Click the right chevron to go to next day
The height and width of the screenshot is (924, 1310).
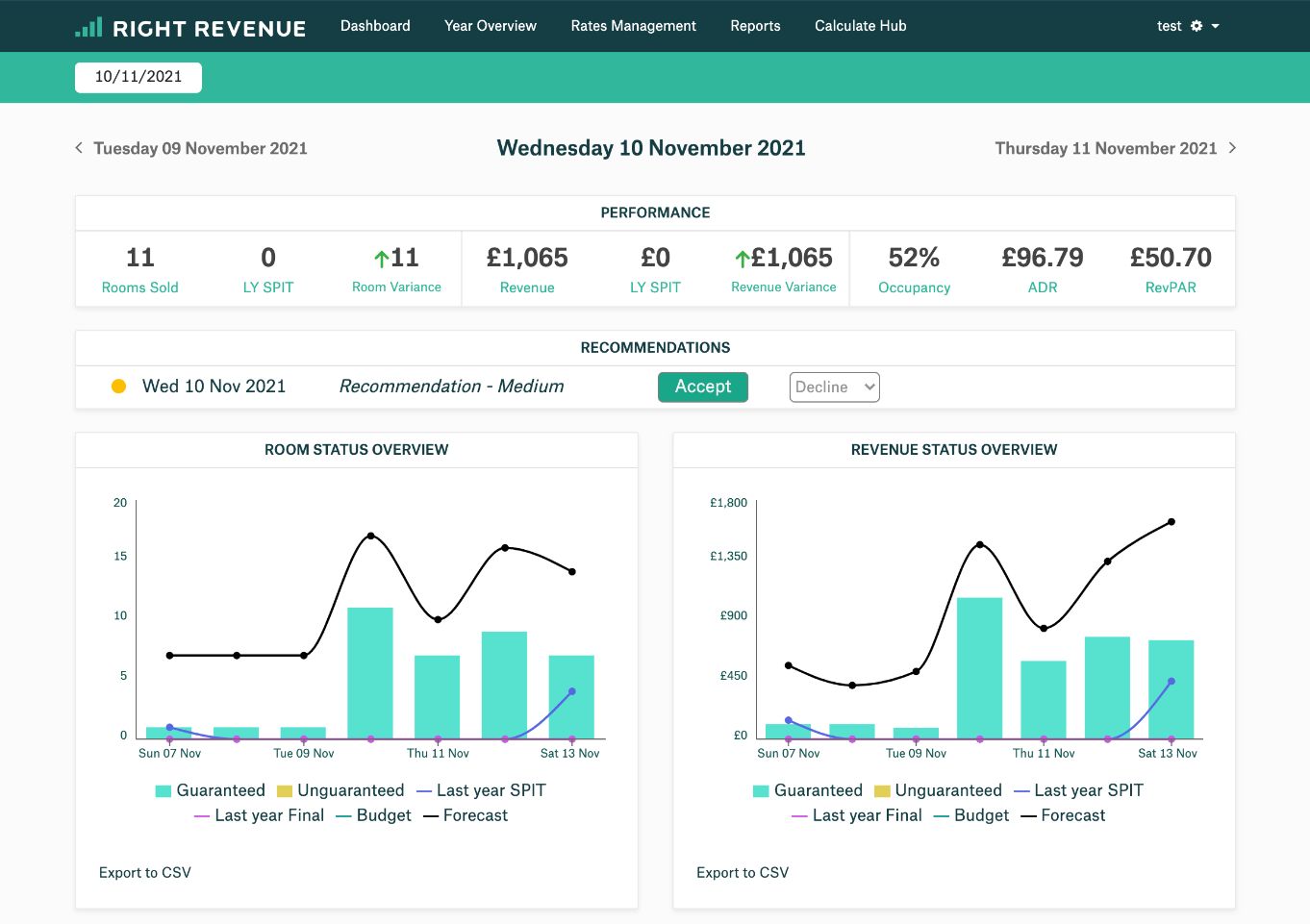click(x=1232, y=147)
